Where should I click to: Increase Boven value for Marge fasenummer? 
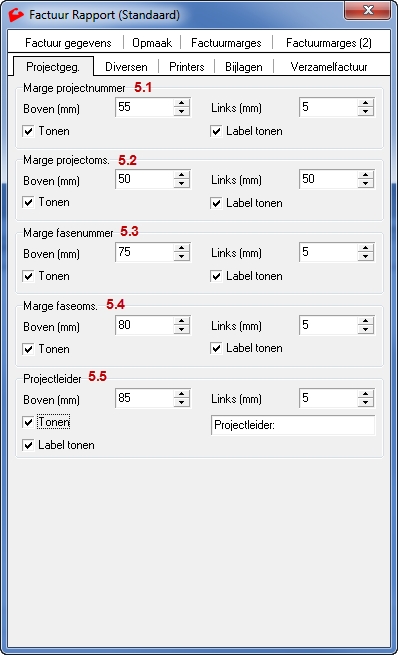tap(181, 248)
